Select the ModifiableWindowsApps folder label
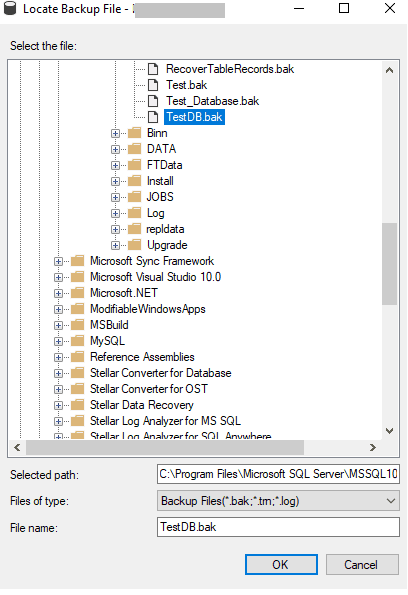Viewport: 408px width, 595px height. click(x=148, y=309)
